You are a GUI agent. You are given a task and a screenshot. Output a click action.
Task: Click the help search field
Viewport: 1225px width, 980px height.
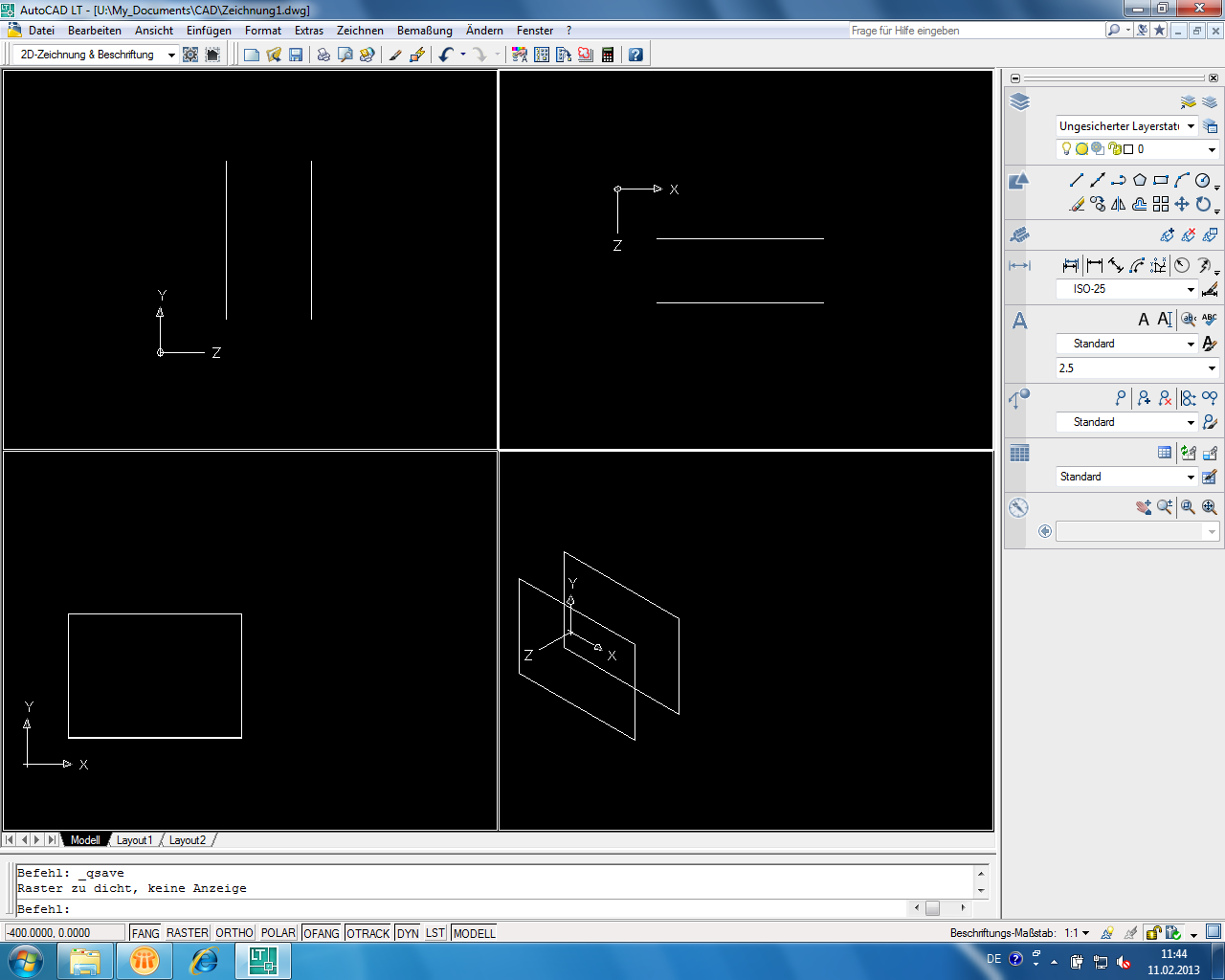975,31
